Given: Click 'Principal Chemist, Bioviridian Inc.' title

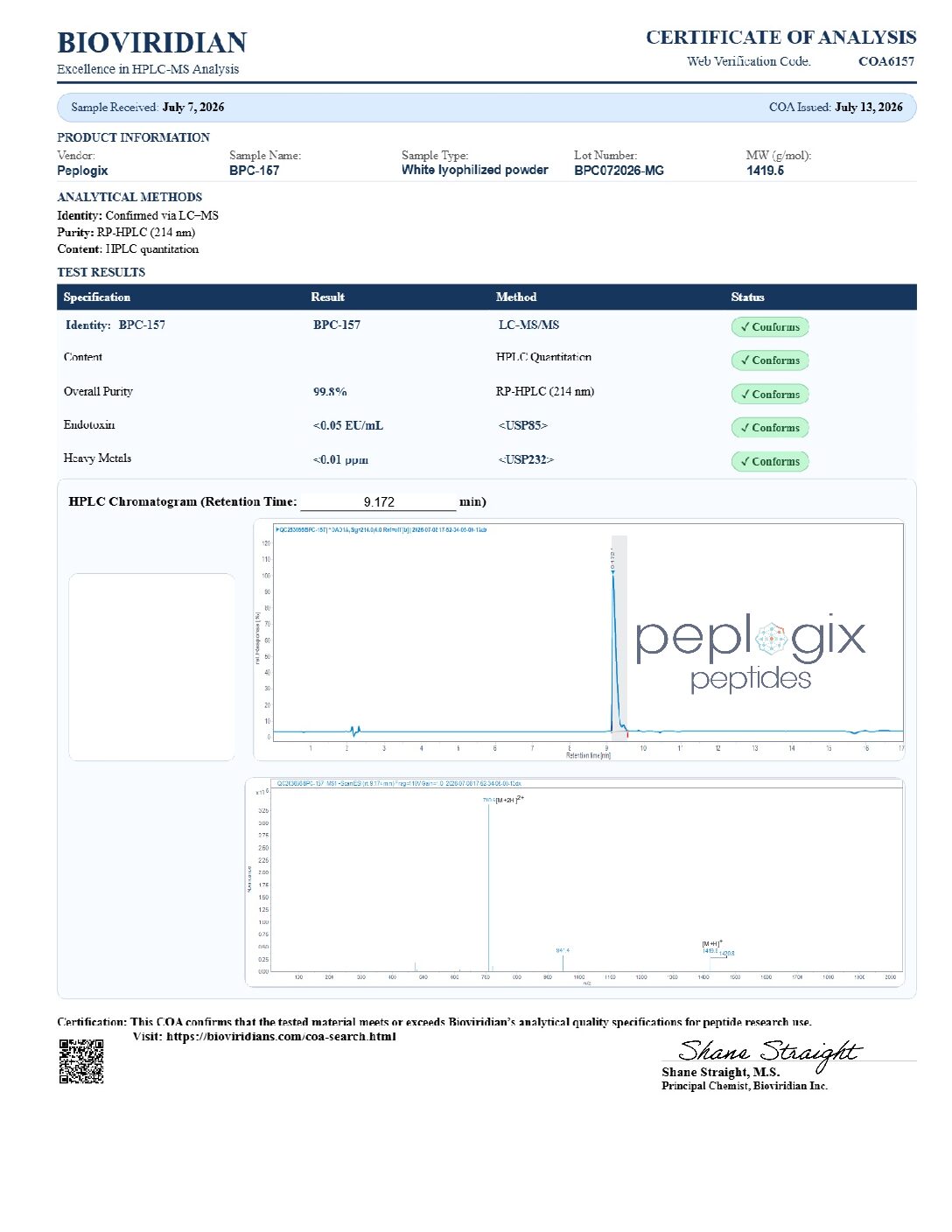Looking at the screenshot, I should pyautogui.click(x=745, y=1086).
